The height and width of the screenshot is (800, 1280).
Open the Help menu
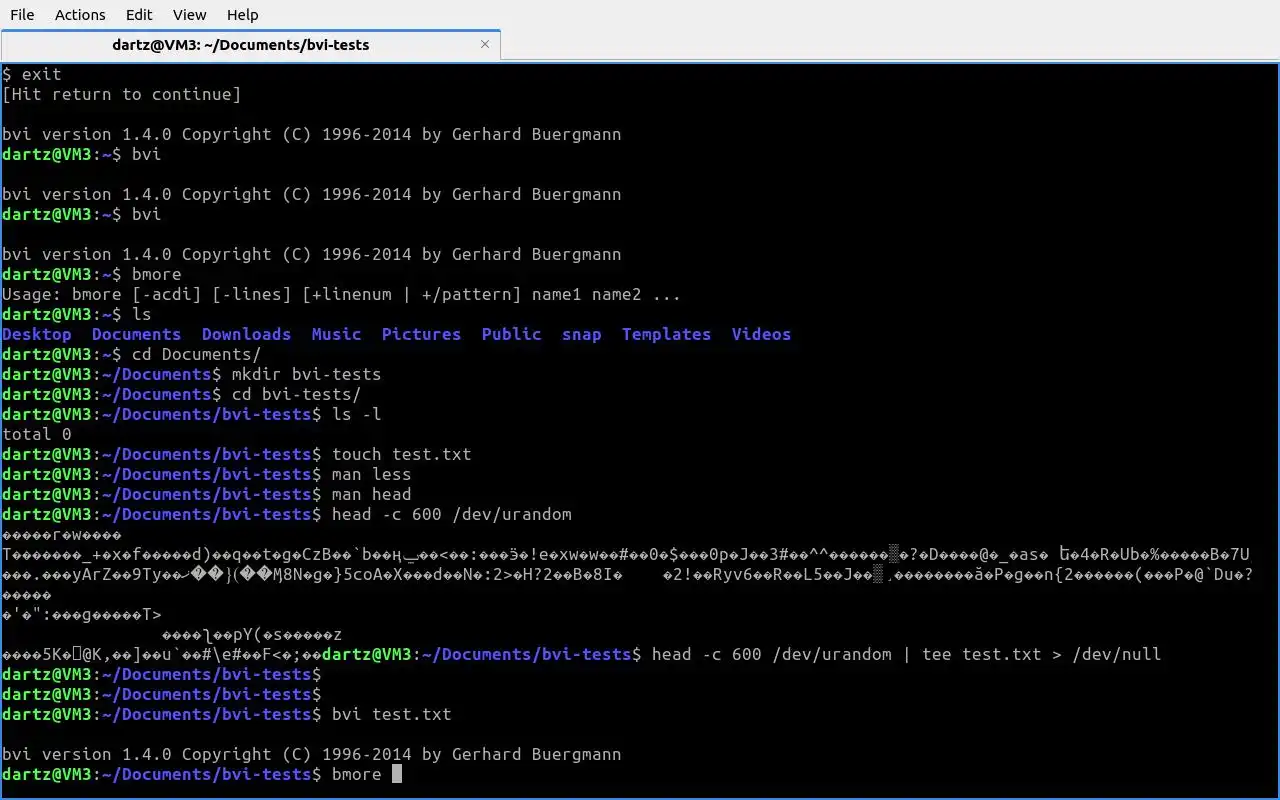242,15
